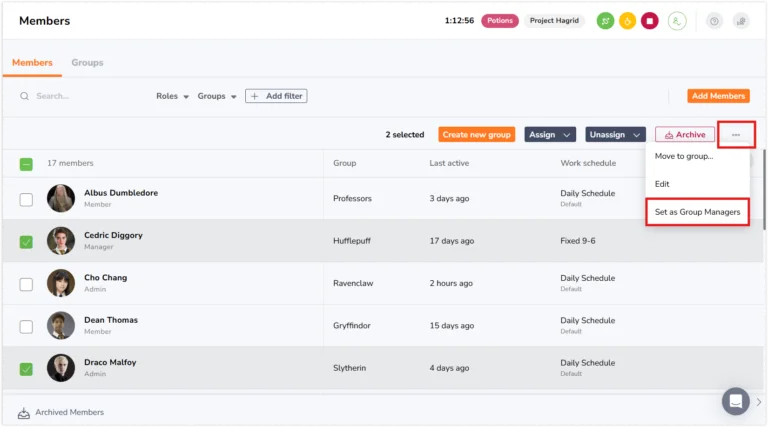The width and height of the screenshot is (768, 427).
Task: Switch to the Groups tab
Action: click(x=87, y=63)
